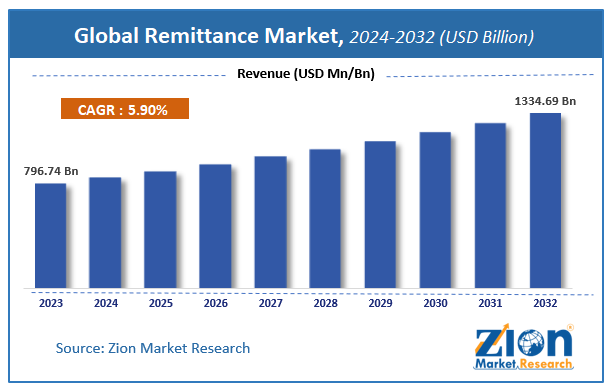Screen dimensions: 612x392
Task: Select the 2026 revenue bar
Action: pyautogui.click(x=215, y=226)
